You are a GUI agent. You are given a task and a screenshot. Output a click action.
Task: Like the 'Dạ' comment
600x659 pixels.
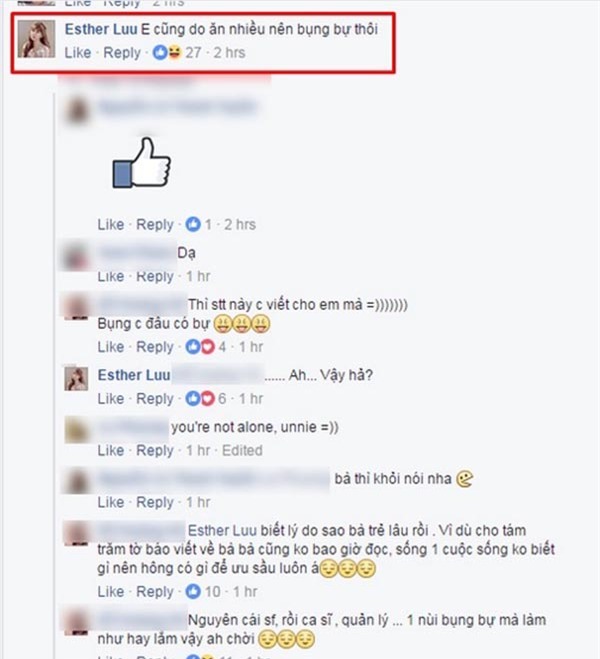click(x=111, y=276)
